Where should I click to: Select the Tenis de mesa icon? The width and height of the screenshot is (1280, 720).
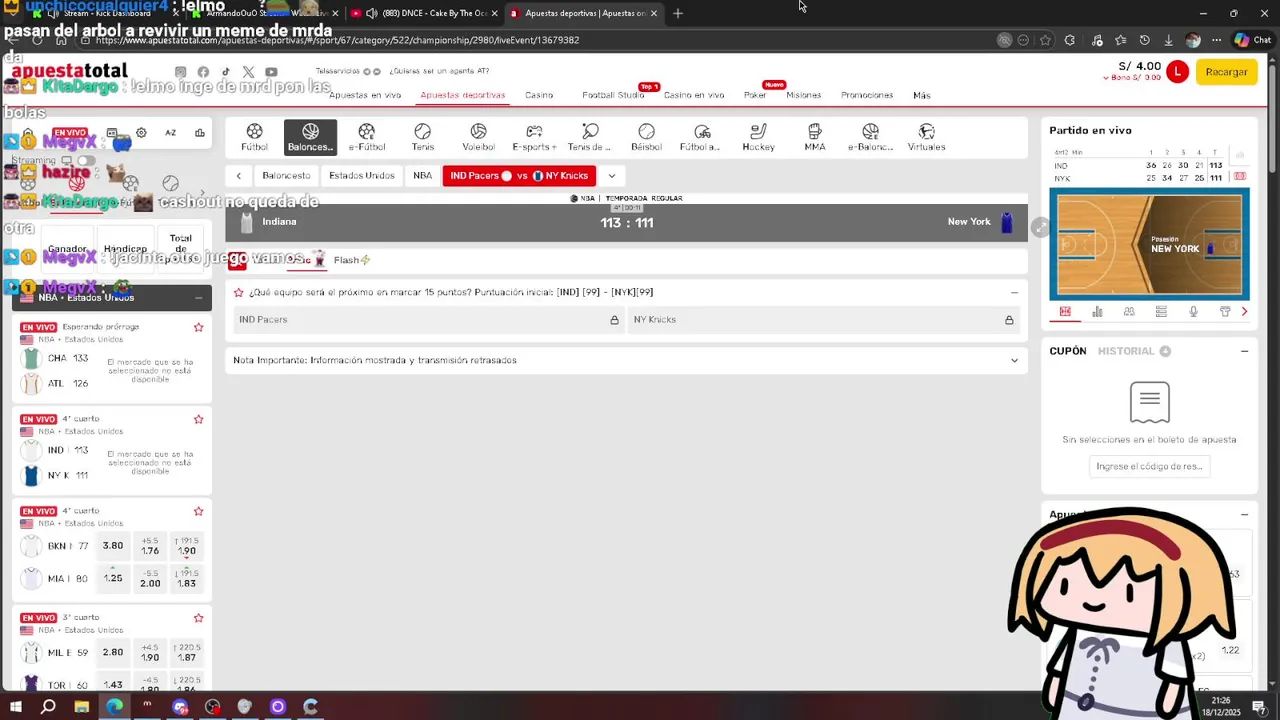[x=590, y=137]
